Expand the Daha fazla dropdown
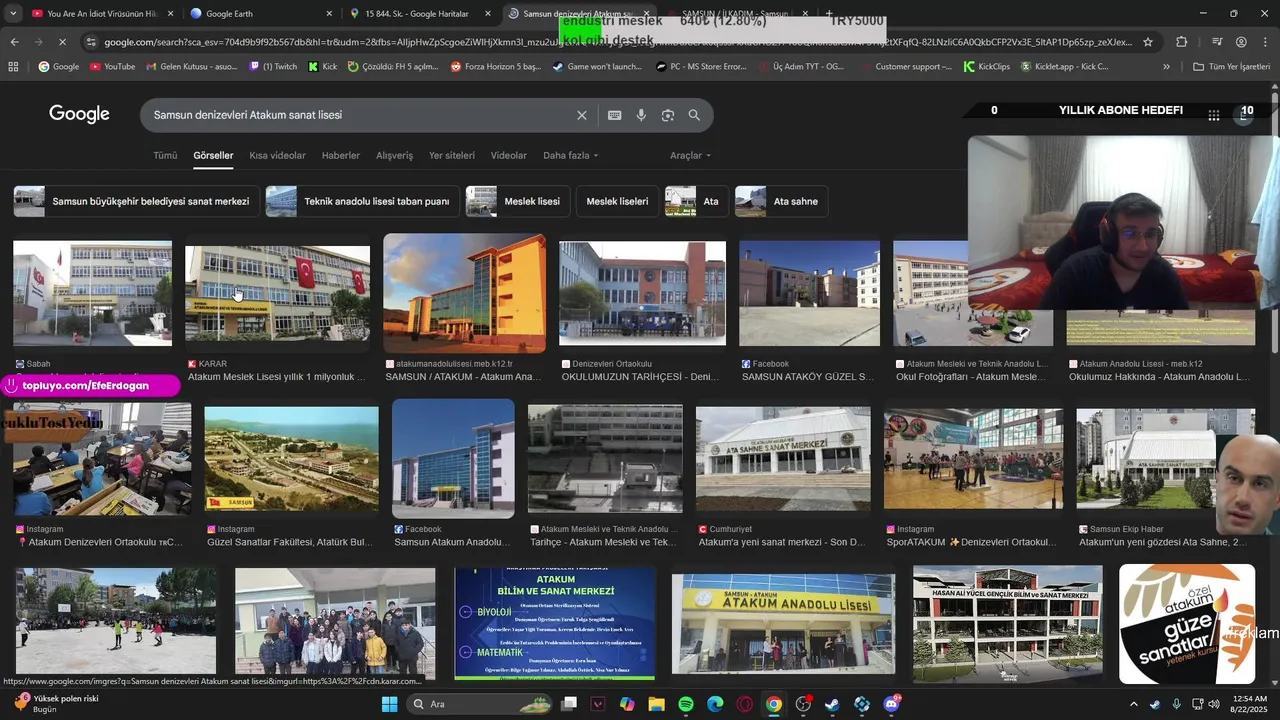Image resolution: width=1280 pixels, height=720 pixels. pos(570,156)
